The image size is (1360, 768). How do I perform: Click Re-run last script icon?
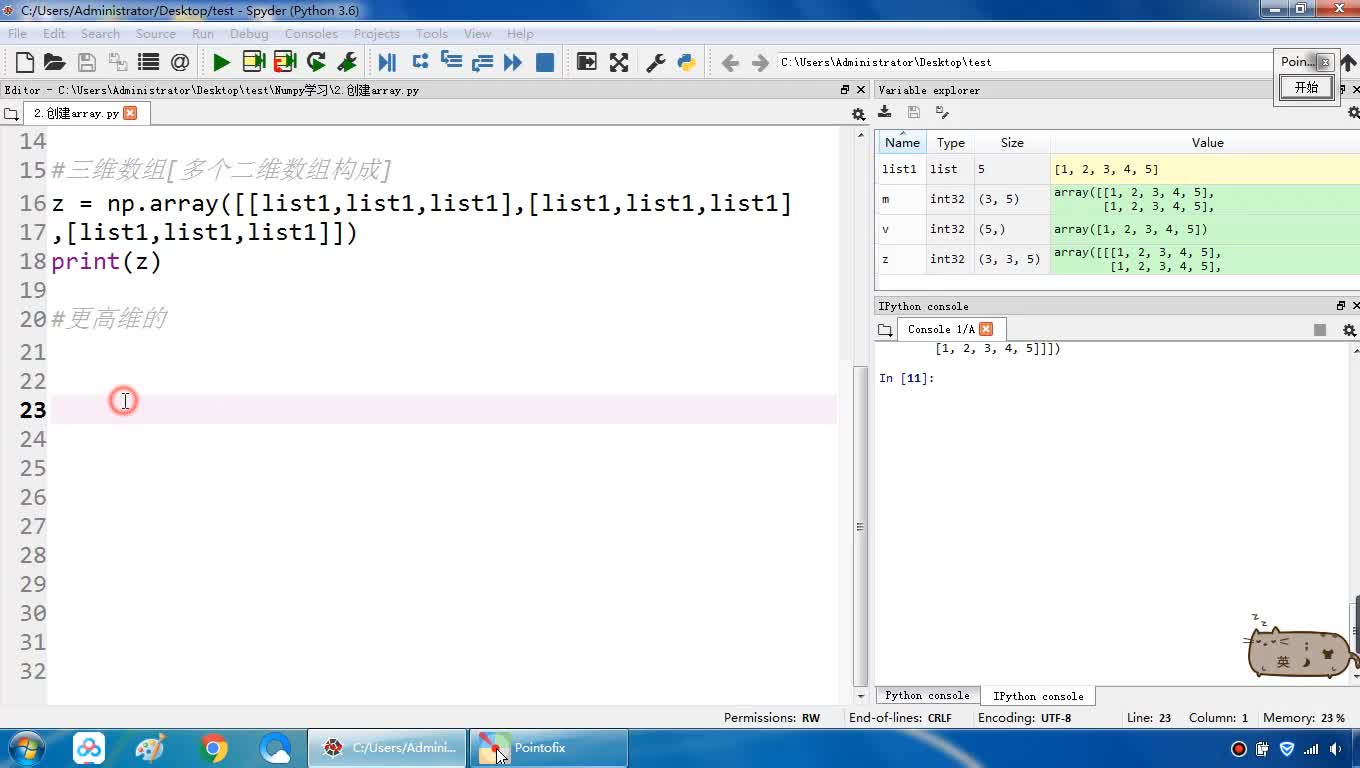click(316, 62)
